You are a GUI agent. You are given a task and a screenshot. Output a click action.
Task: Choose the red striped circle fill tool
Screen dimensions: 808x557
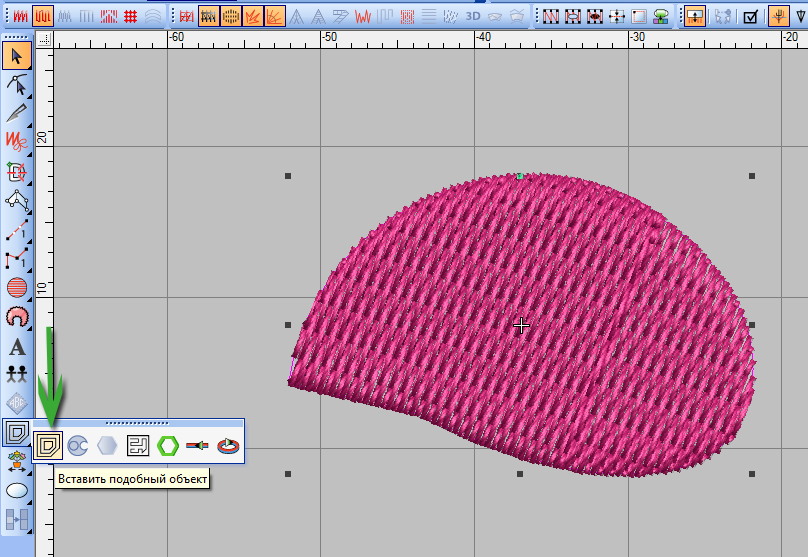pyautogui.click(x=16, y=288)
